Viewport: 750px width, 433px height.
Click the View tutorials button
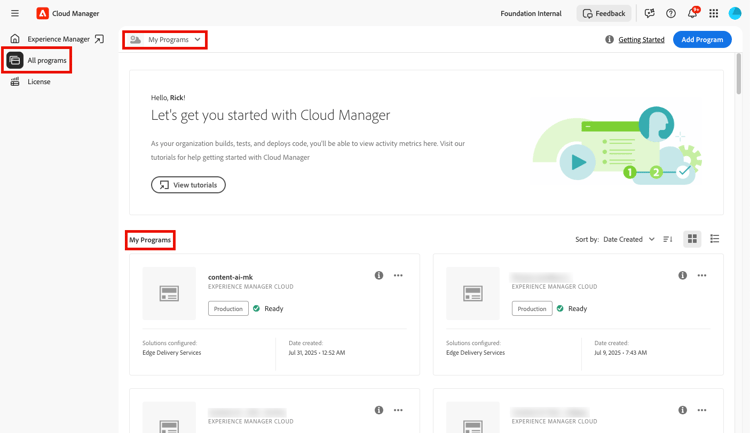[188, 185]
